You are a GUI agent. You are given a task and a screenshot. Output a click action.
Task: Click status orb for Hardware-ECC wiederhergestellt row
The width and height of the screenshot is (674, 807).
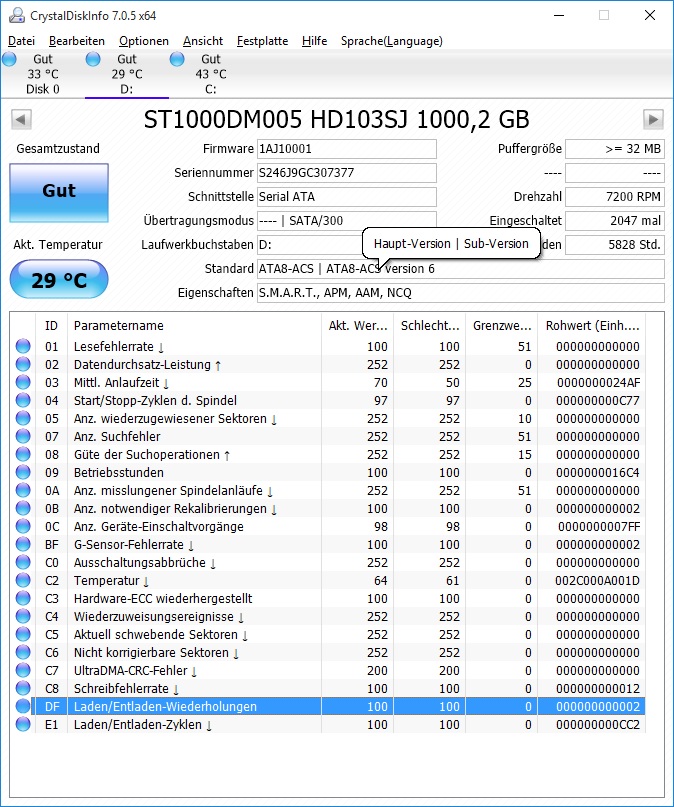[x=23, y=599]
